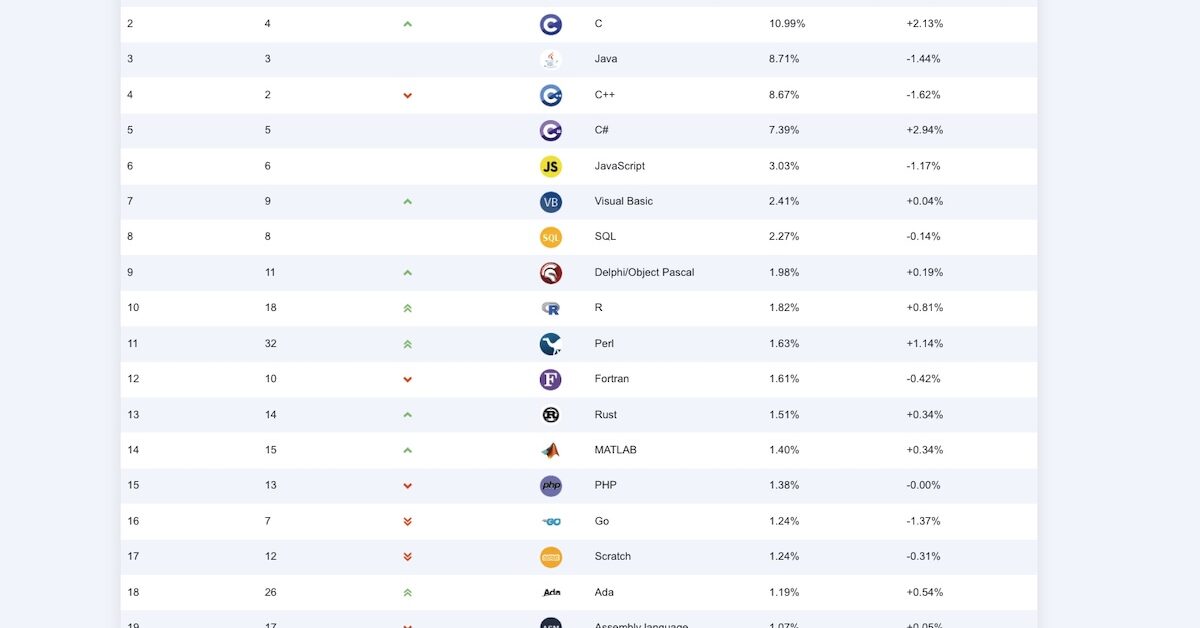Viewport: 1200px width, 628px height.
Task: Click the Visual Basic VB icon
Action: point(551,201)
